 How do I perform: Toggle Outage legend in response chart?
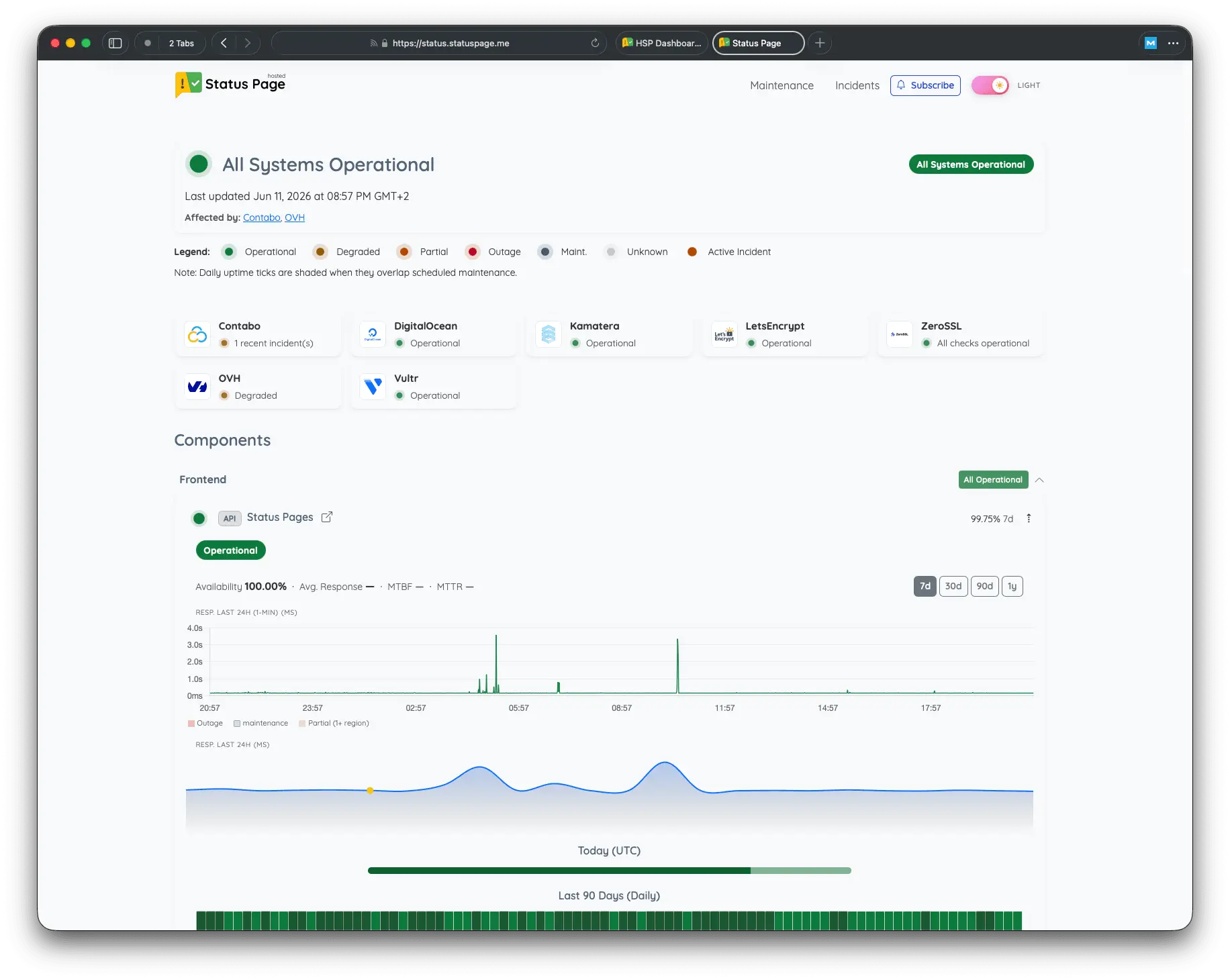pyautogui.click(x=205, y=723)
